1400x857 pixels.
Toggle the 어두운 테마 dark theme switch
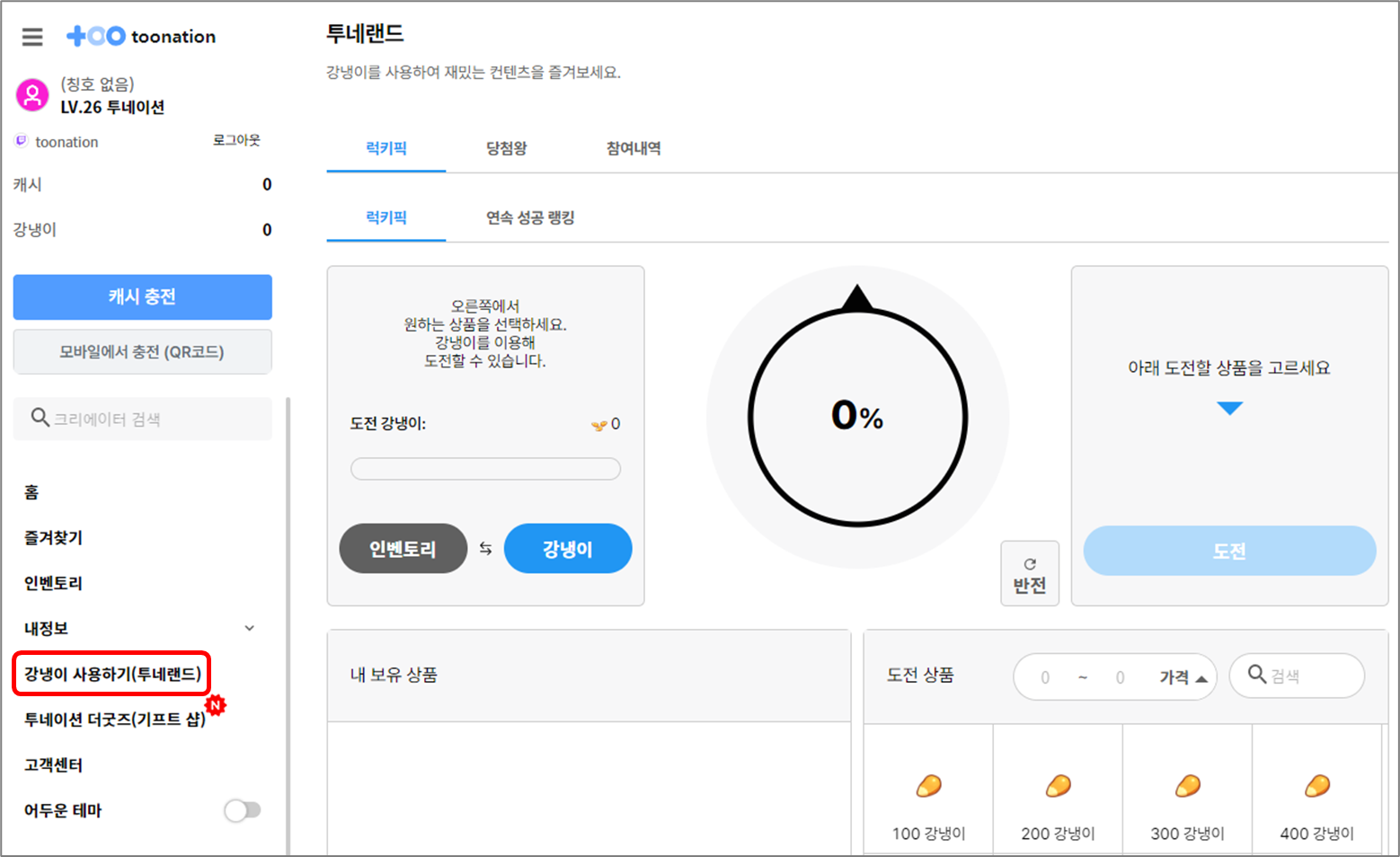(243, 810)
